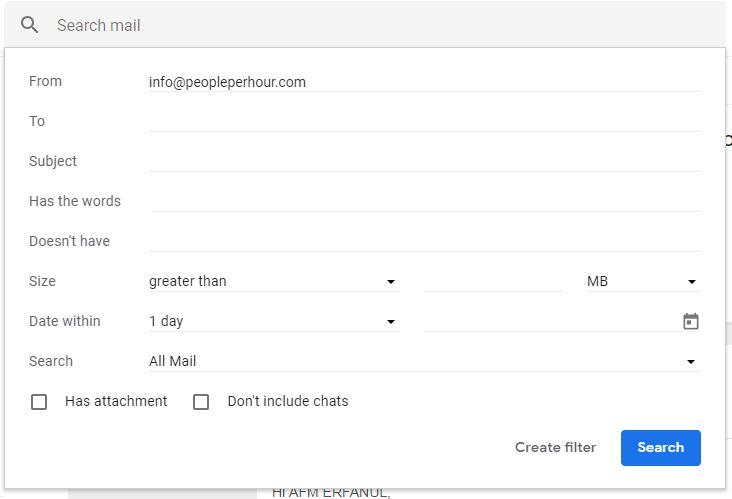Click the size number input field
This screenshot has height=499, width=732.
pyautogui.click(x=493, y=281)
